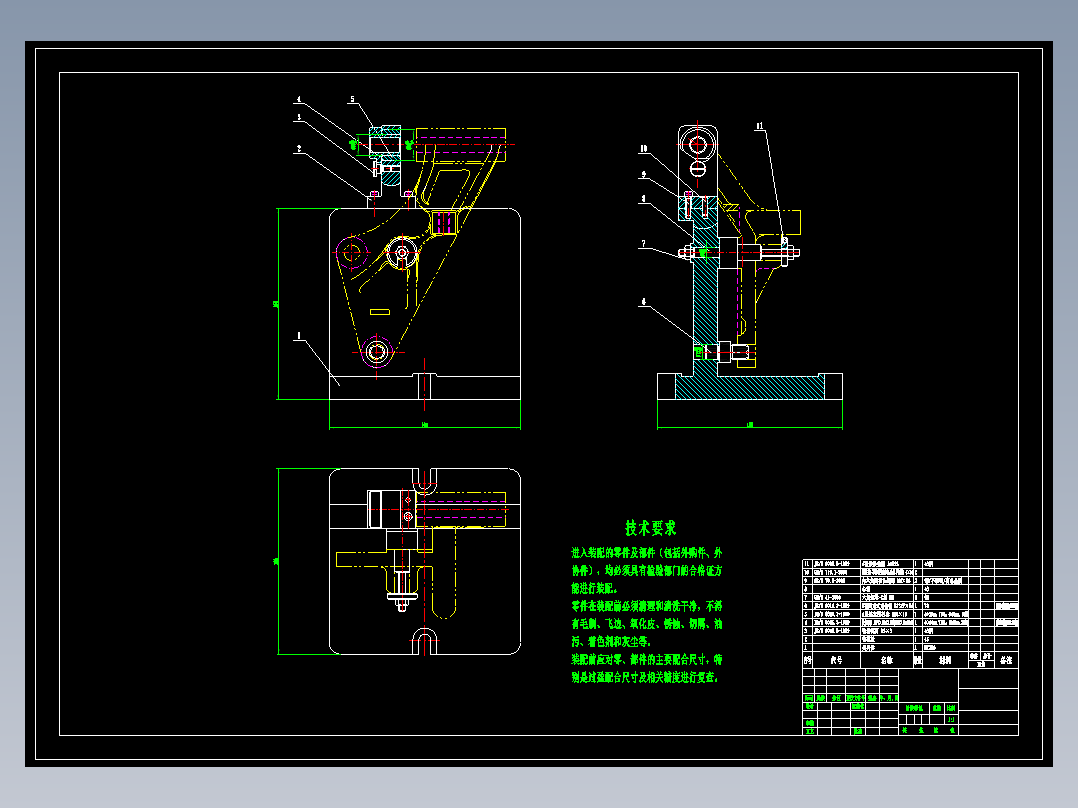Click part balloon number 1 in front view
The image size is (1078, 808).
tap(299, 336)
